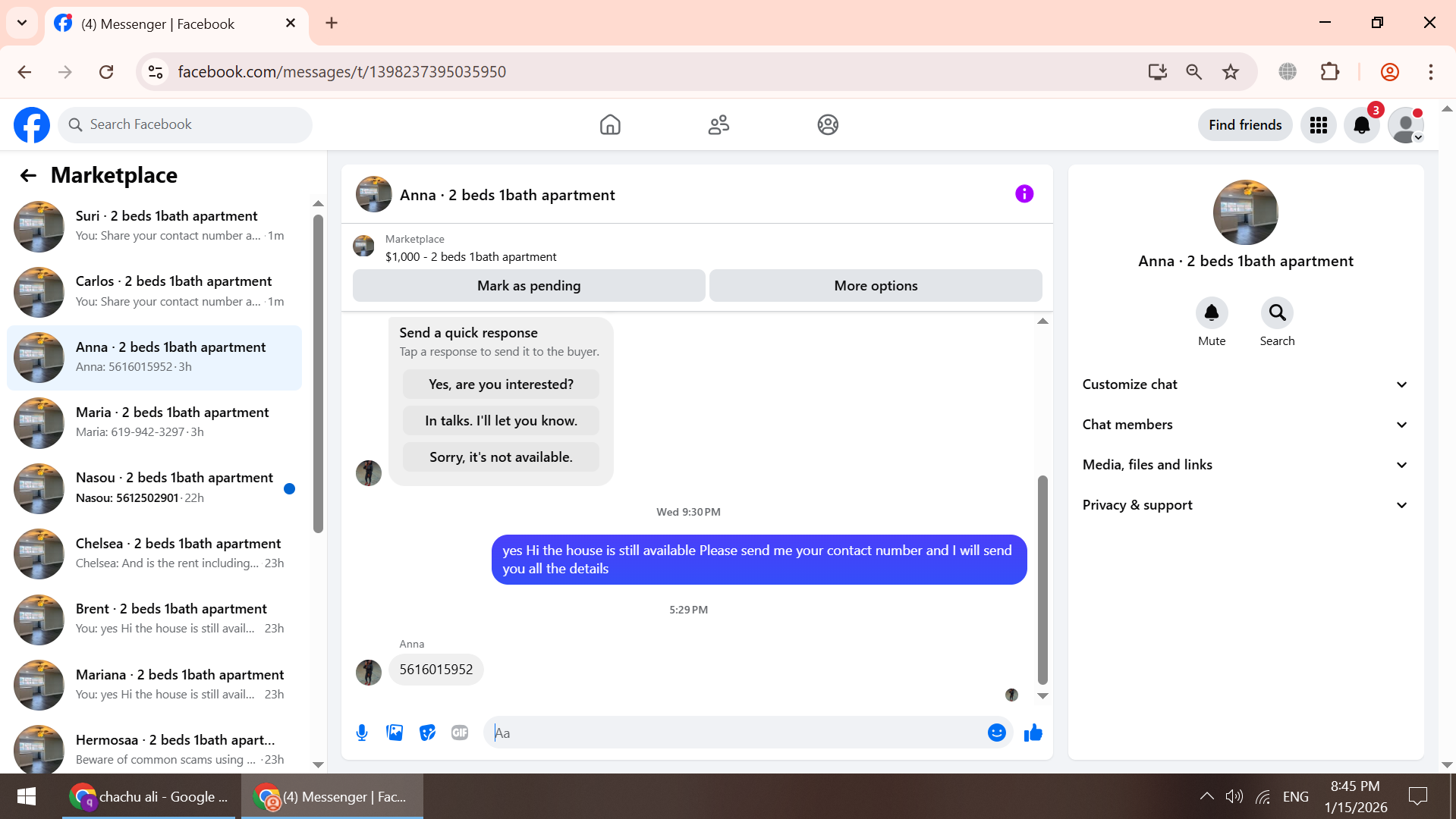
Task: Choose a sticker from the sticker icon
Action: (427, 733)
